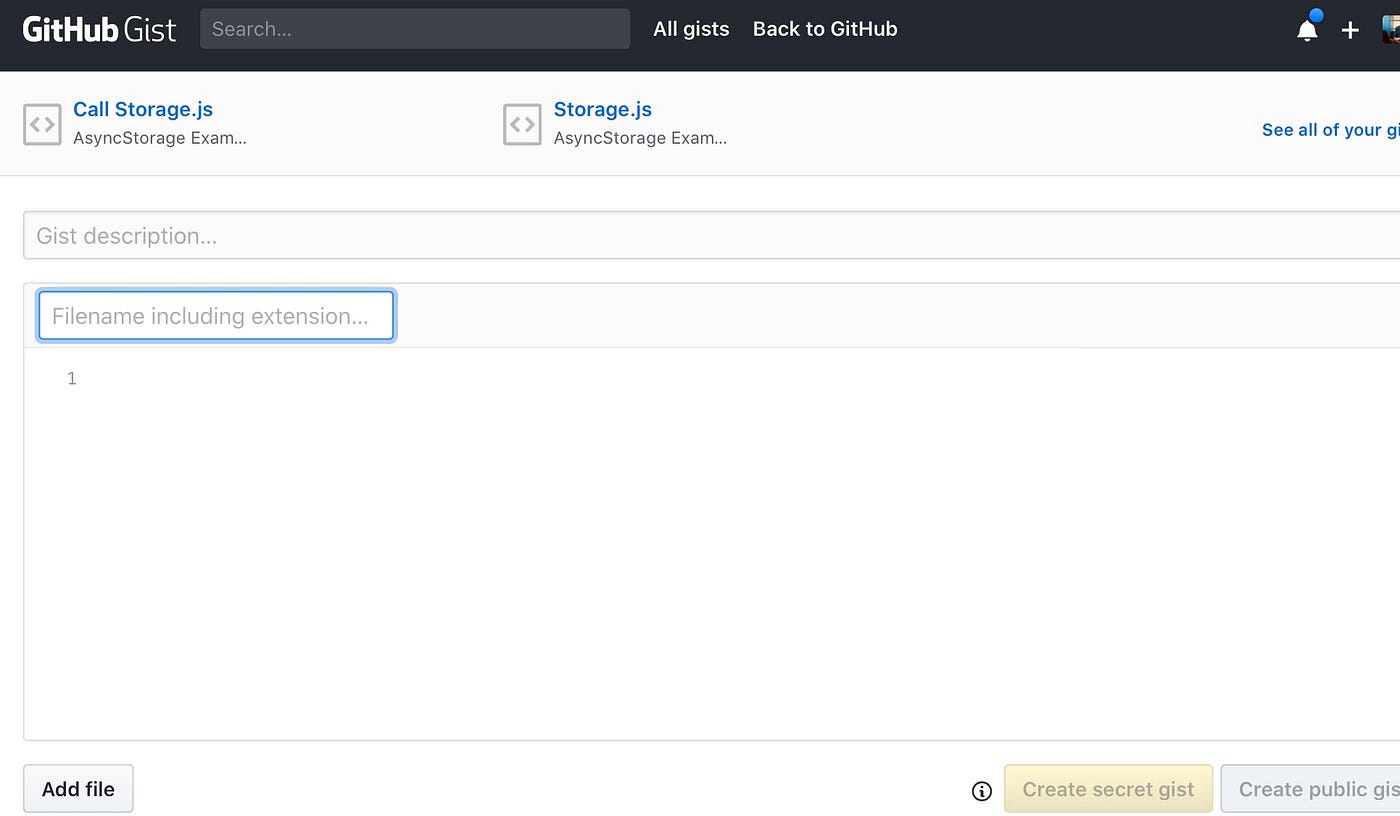The height and width of the screenshot is (816, 1400).
Task: Click the GitHub Gist logo
Action: click(99, 29)
